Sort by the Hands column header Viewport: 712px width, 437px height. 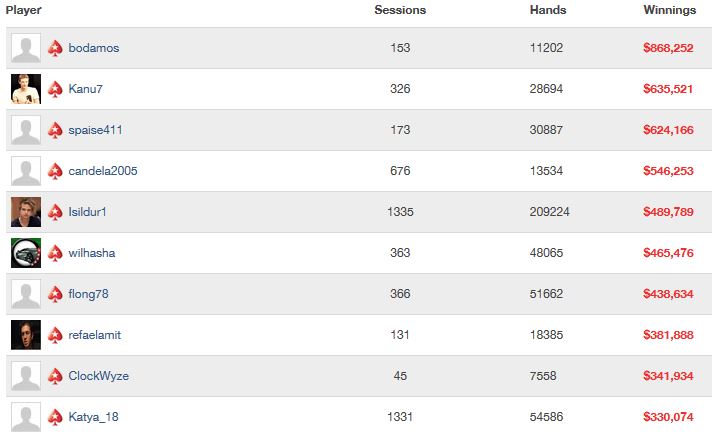pos(548,10)
